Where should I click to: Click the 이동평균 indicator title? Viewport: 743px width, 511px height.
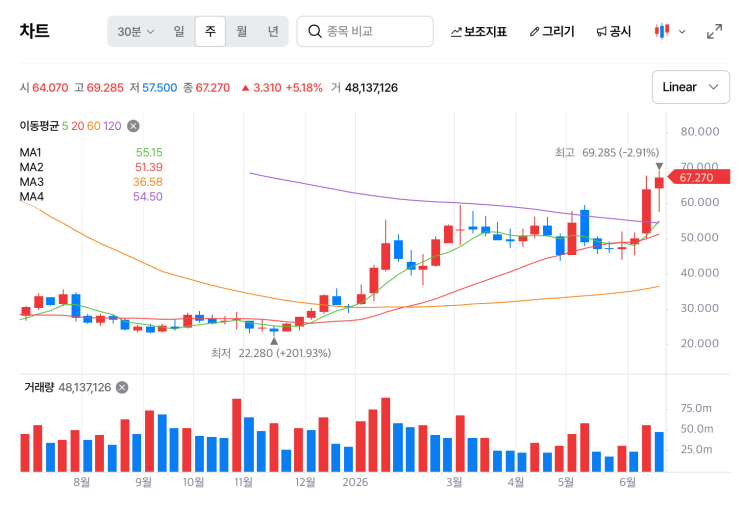point(39,126)
